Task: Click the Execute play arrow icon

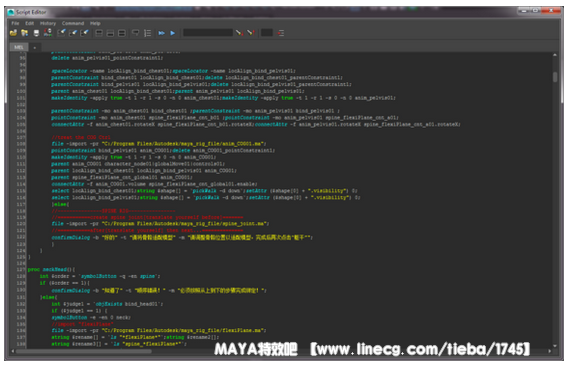Action: click(173, 33)
